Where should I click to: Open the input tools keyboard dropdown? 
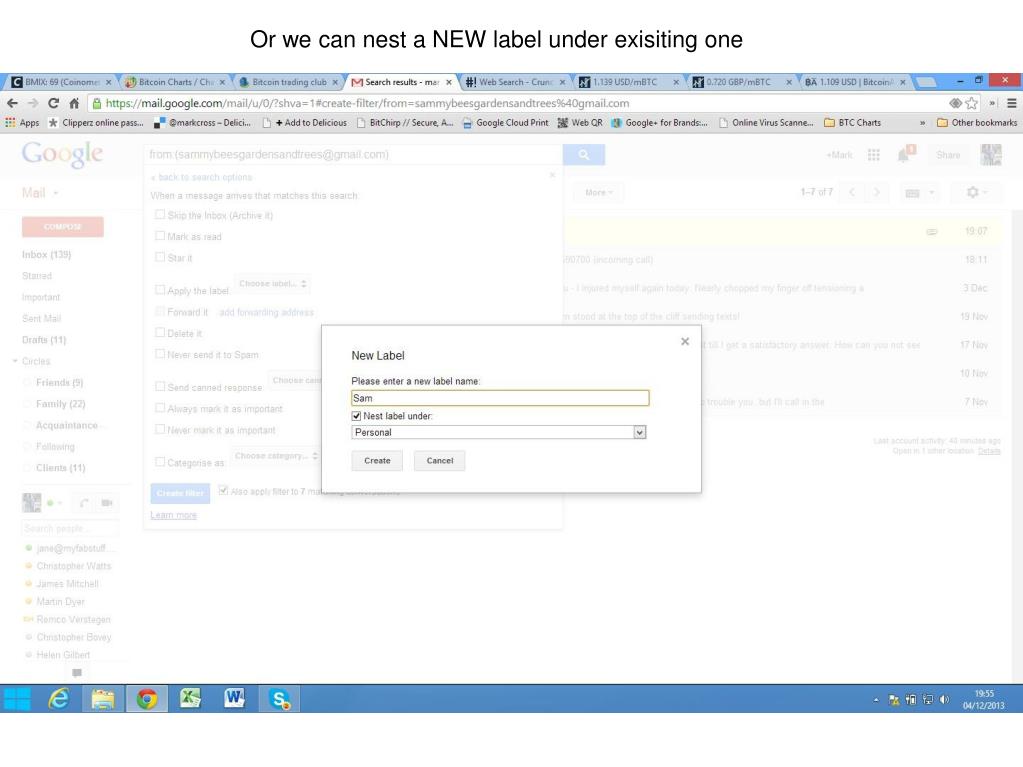[x=919, y=192]
